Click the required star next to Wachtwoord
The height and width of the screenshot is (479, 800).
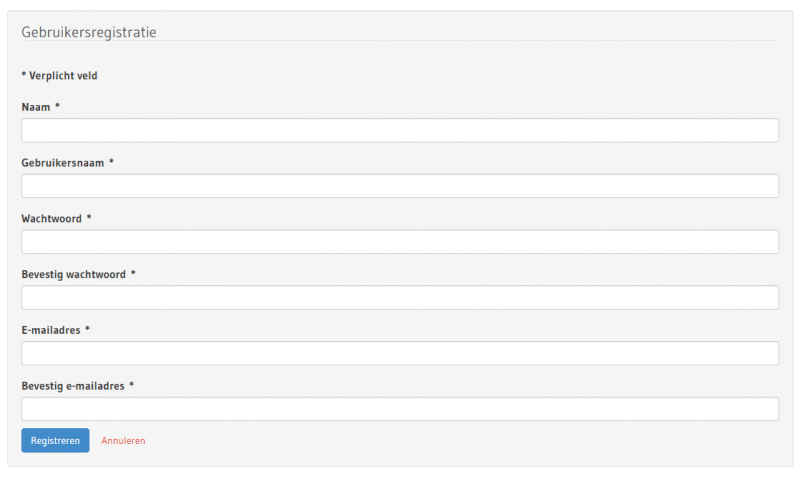click(89, 217)
